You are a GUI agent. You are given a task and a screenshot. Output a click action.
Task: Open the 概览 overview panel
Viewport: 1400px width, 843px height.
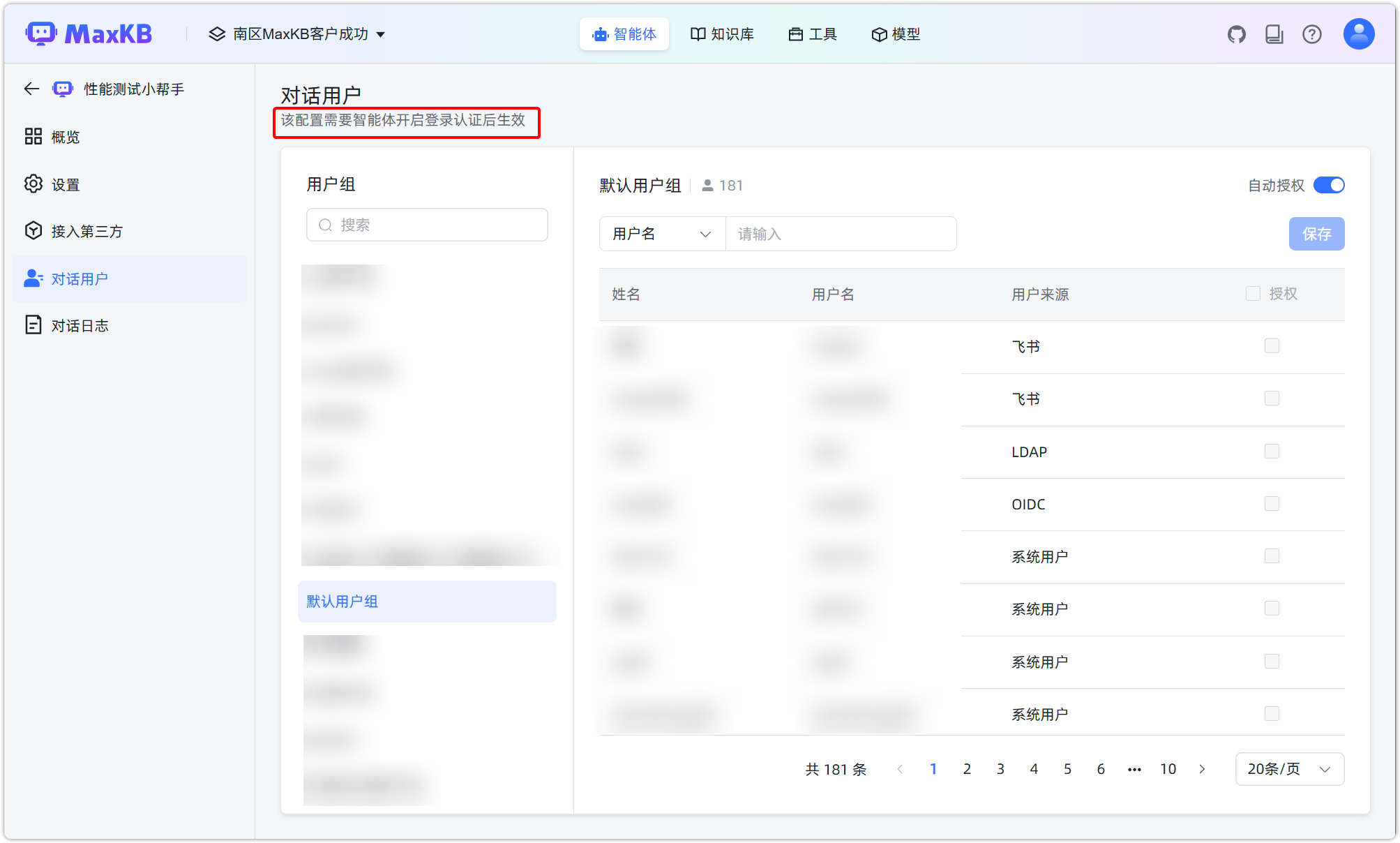click(65, 136)
